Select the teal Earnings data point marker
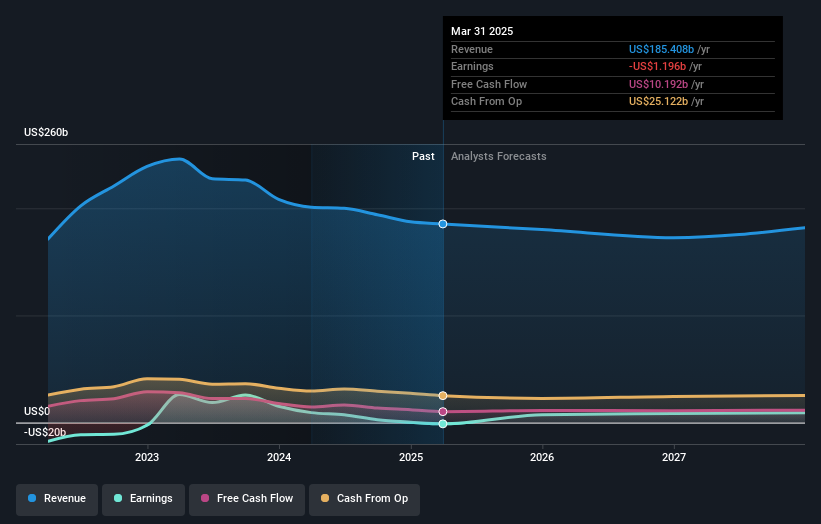Screen dimensions: 821x524 [443, 424]
